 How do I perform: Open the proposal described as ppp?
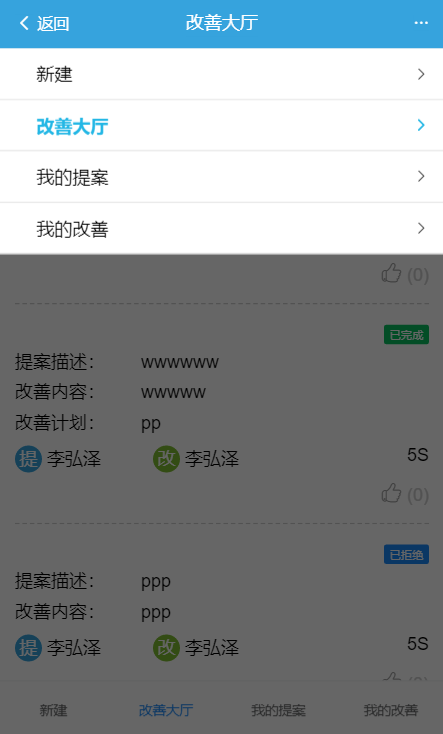point(156,582)
